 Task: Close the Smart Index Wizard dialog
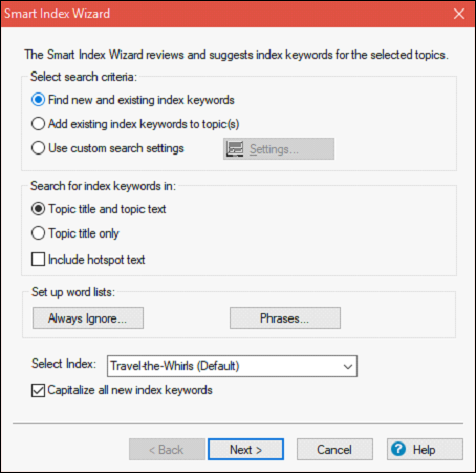click(x=459, y=14)
